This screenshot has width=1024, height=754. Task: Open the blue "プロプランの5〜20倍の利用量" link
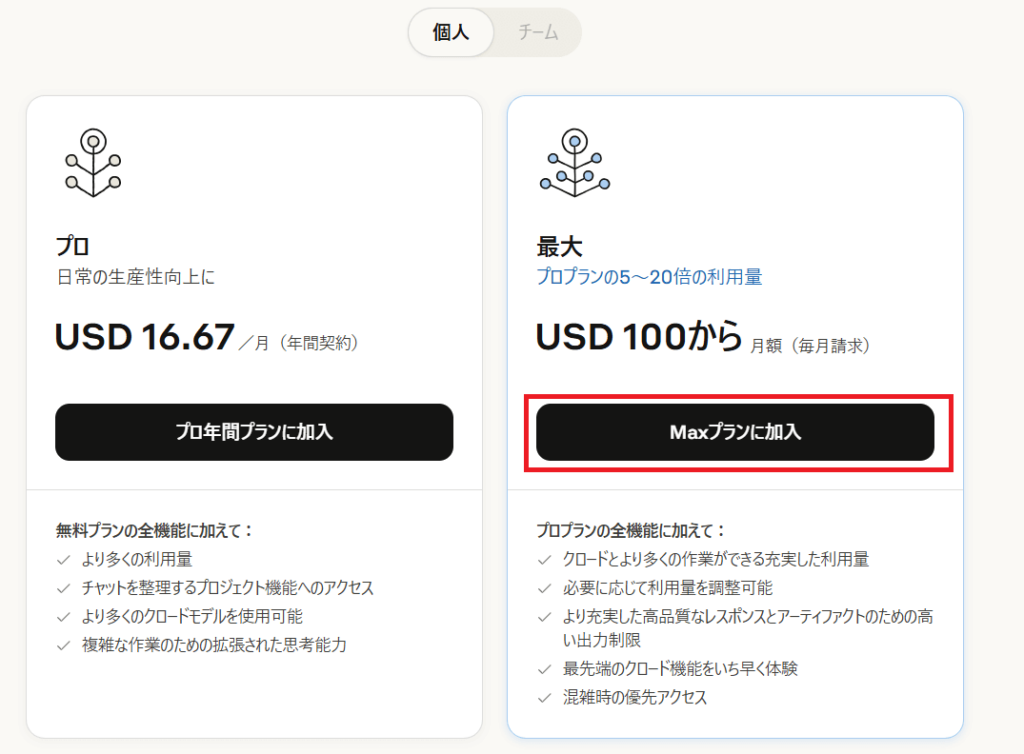click(649, 277)
